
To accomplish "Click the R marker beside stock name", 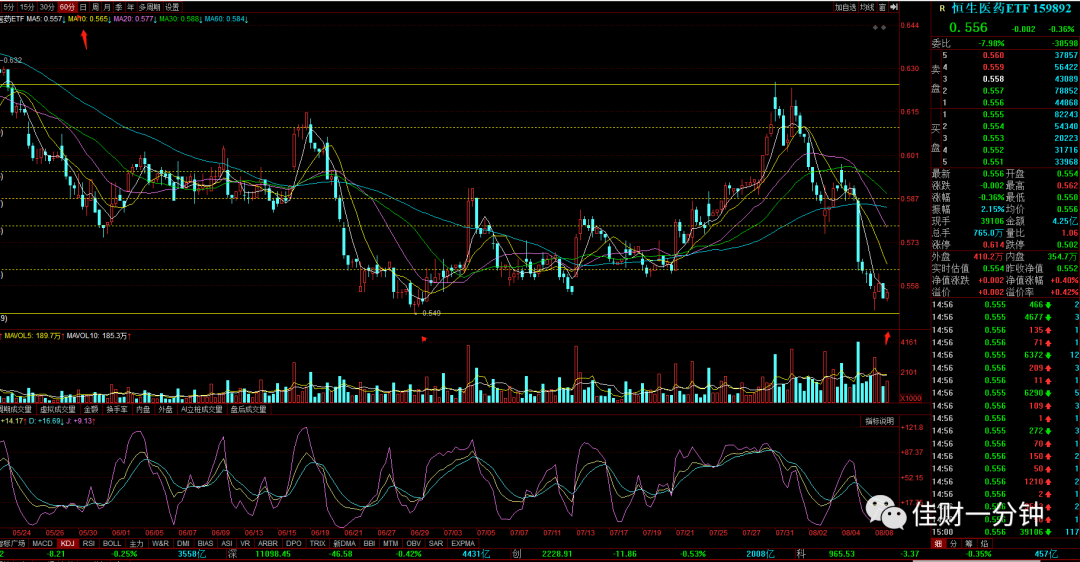I will tap(942, 9).
